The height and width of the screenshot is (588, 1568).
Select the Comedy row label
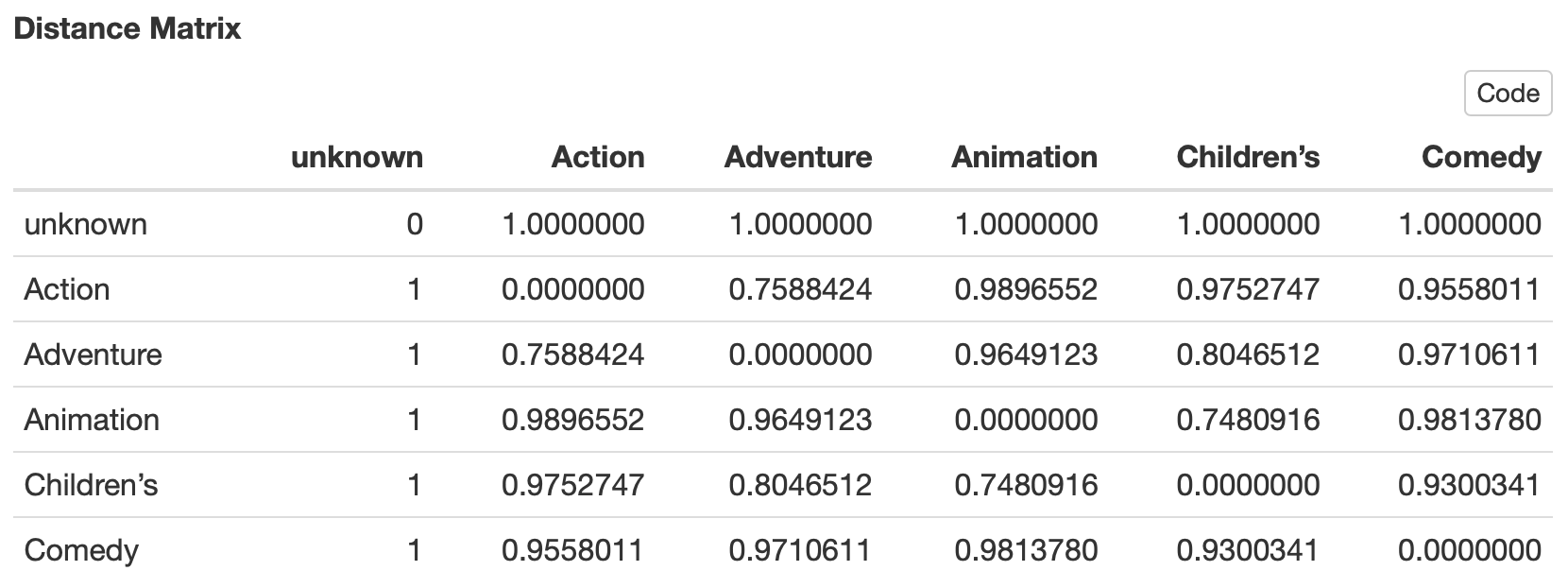81,550
